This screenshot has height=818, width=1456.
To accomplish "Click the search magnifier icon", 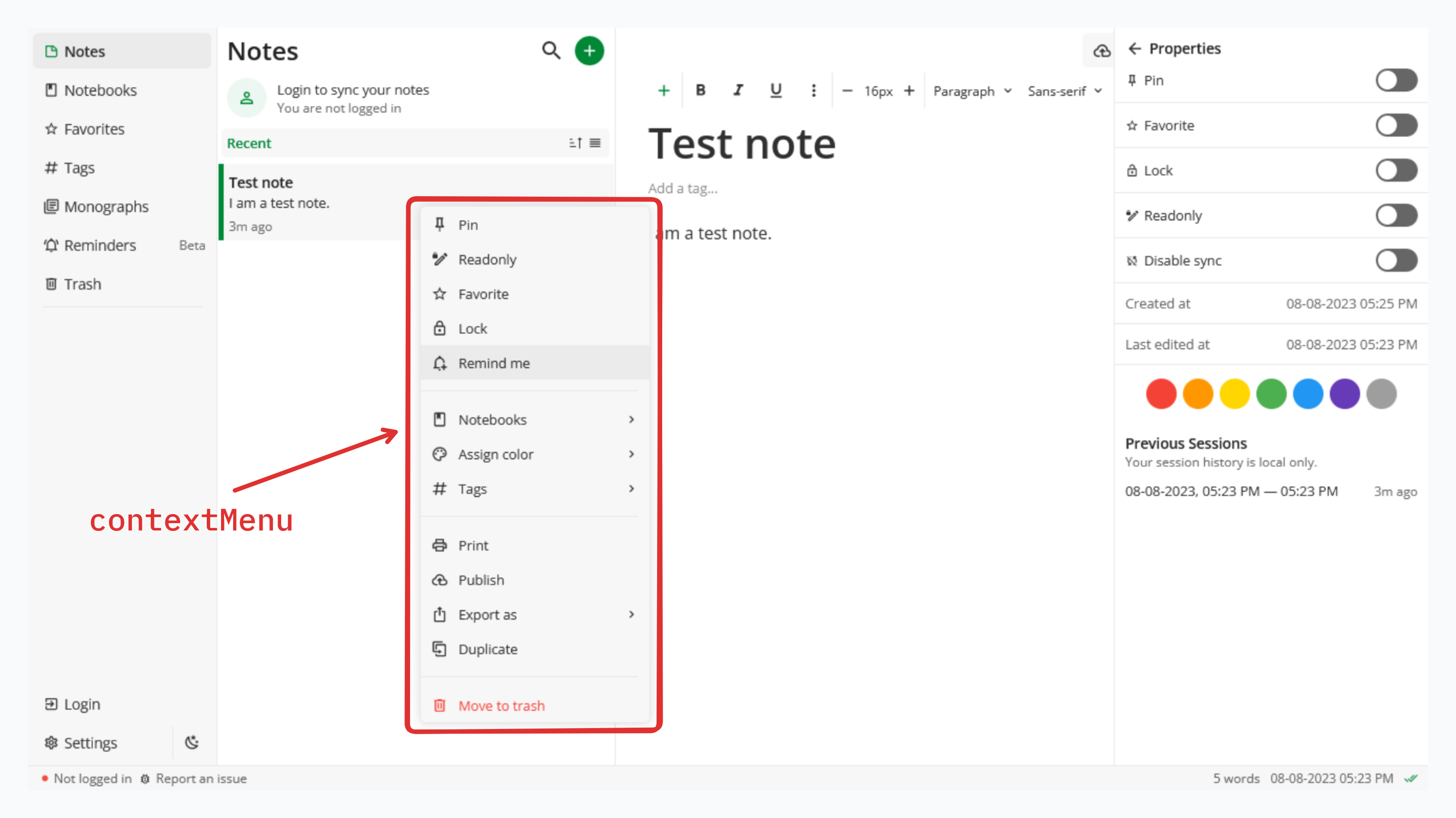I will coord(551,51).
